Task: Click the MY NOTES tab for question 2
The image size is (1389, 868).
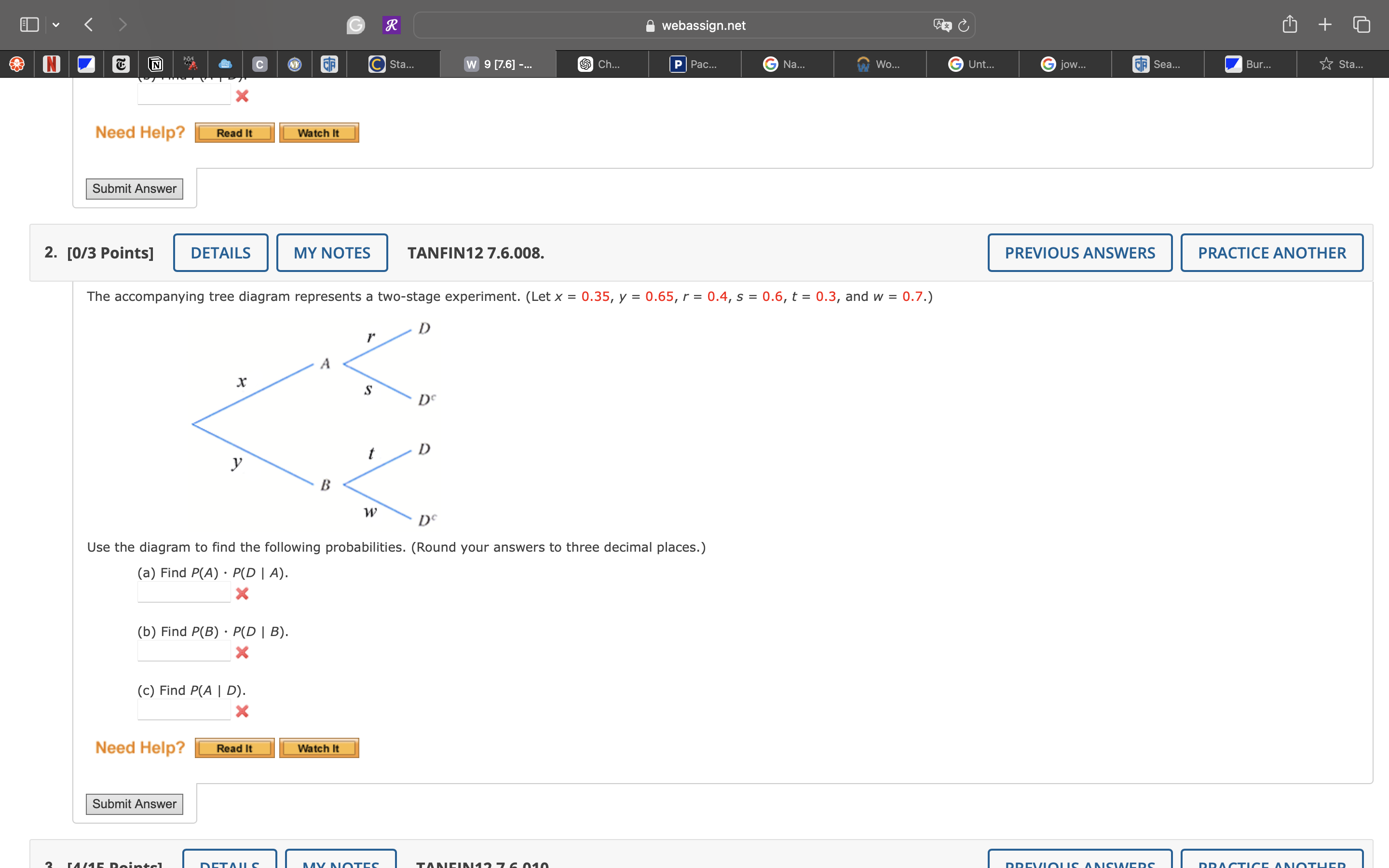Action: point(331,253)
